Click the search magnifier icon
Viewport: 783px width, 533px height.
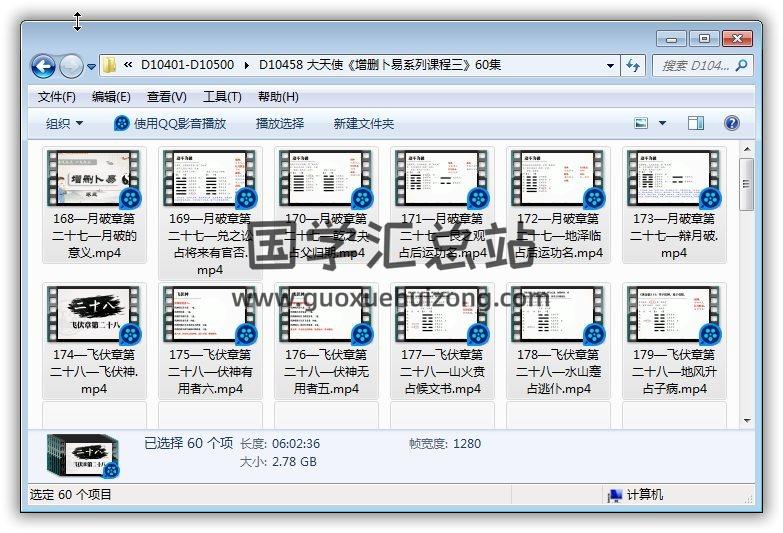coord(741,66)
